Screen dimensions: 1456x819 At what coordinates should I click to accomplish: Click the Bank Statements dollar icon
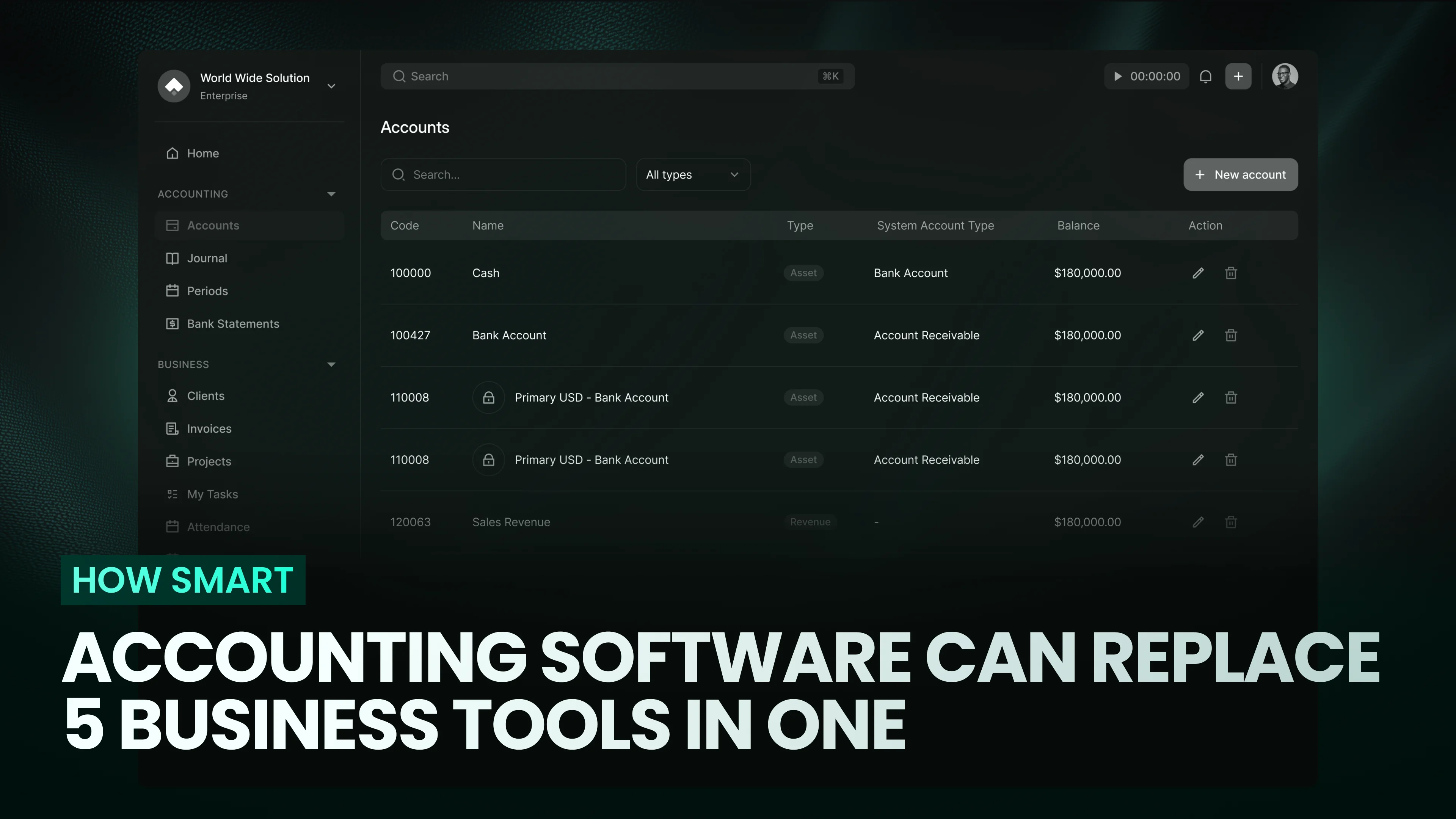tap(173, 324)
